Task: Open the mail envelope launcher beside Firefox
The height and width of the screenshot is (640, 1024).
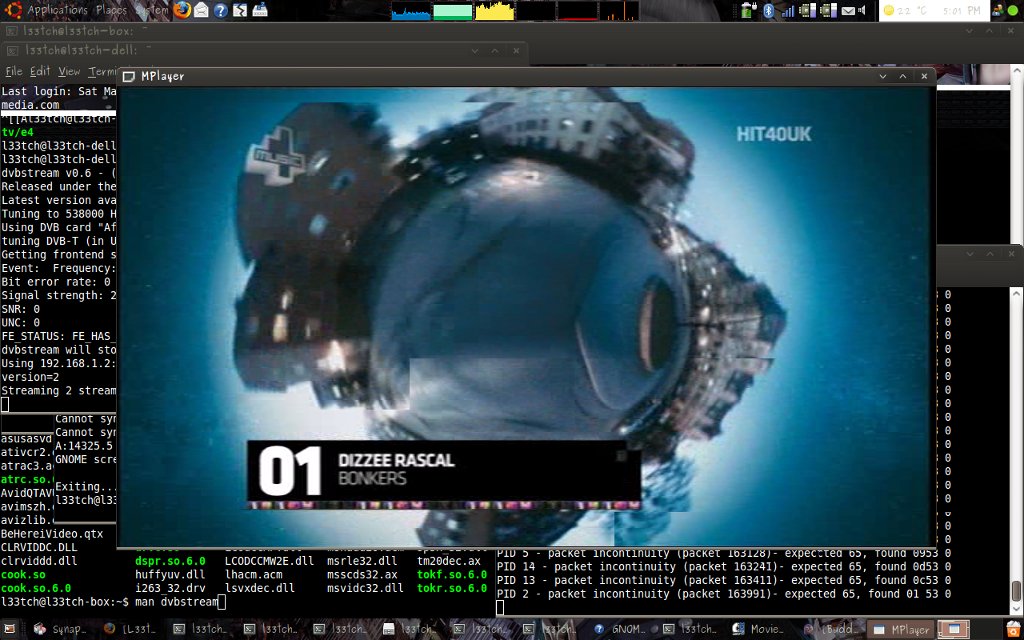Action: (202, 10)
